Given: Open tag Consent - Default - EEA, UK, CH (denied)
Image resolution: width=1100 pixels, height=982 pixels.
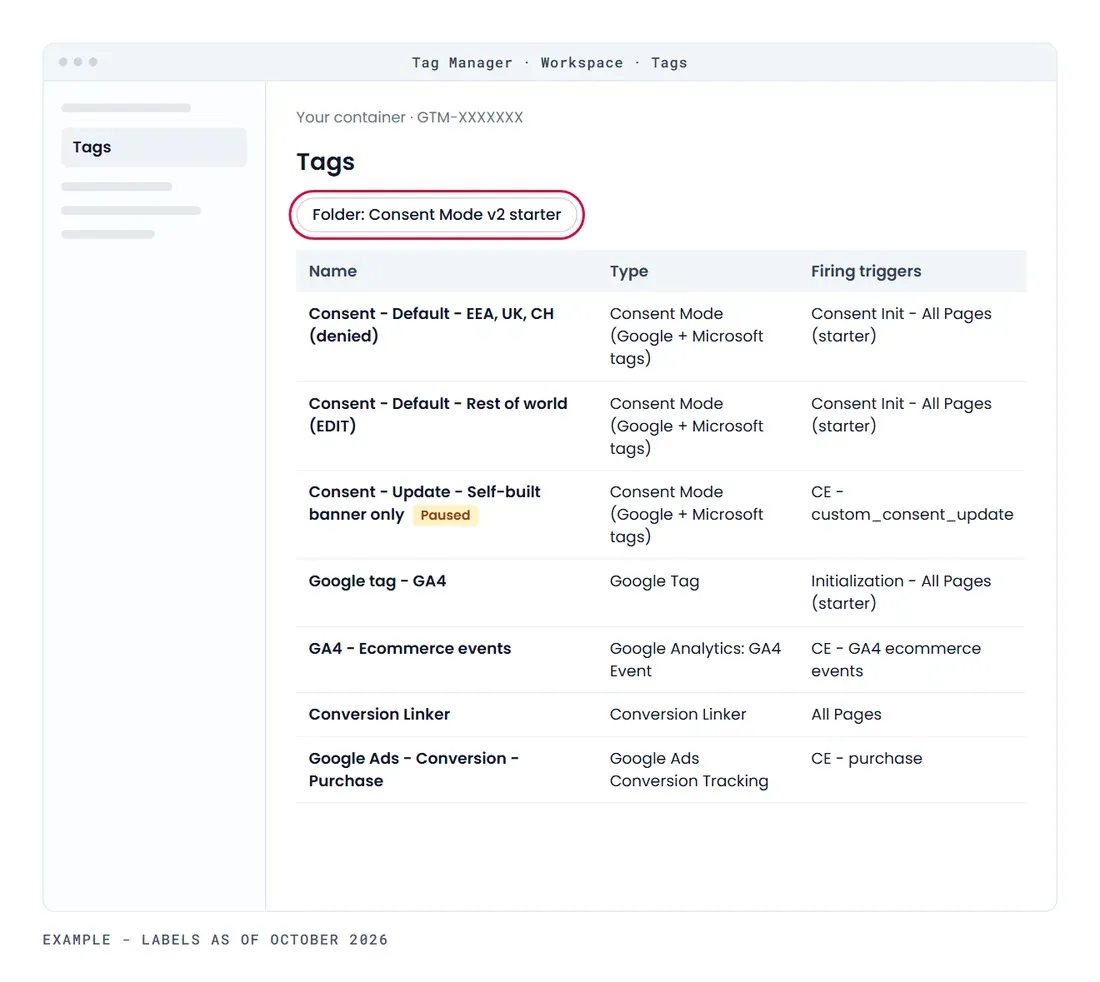Looking at the screenshot, I should coord(431,325).
